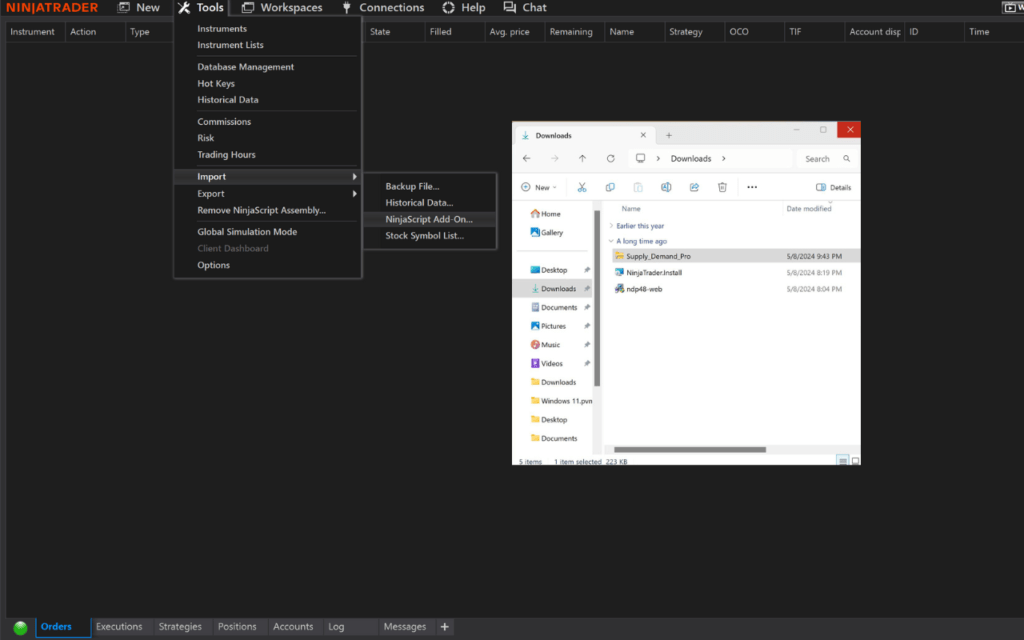Switch to the Executions tab

point(119,626)
